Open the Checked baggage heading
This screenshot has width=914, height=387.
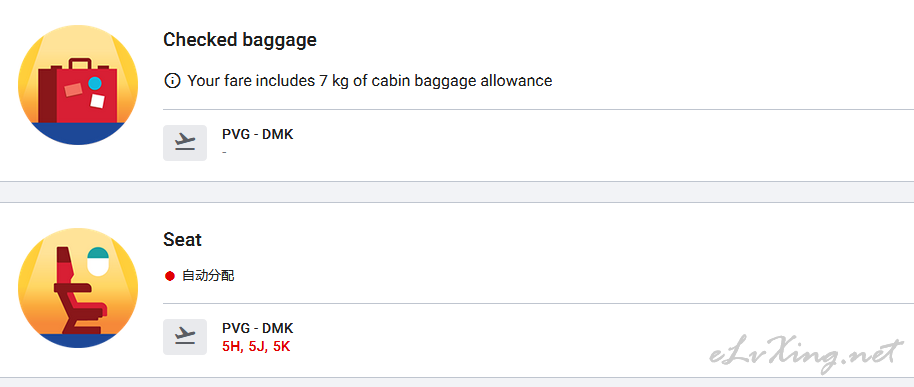tap(240, 40)
